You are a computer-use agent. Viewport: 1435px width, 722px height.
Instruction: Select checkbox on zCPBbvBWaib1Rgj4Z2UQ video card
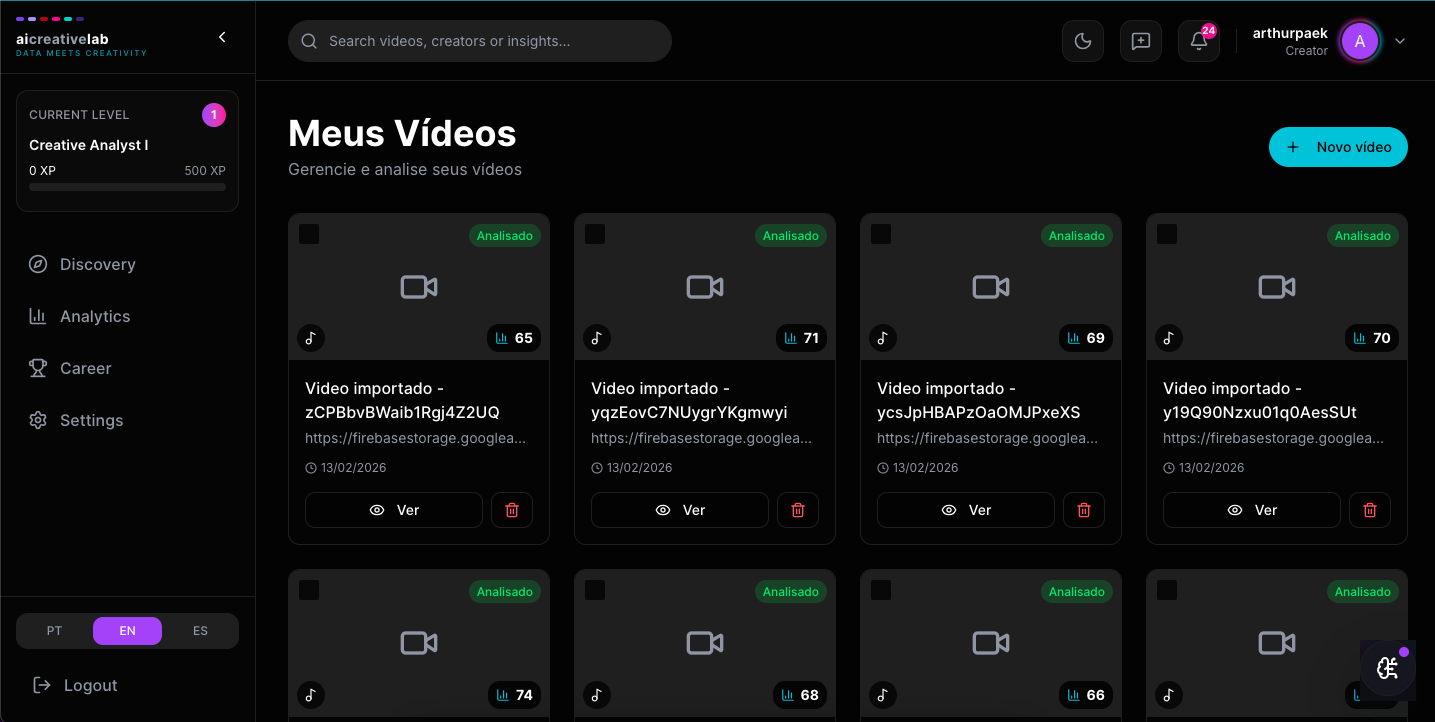click(x=309, y=234)
